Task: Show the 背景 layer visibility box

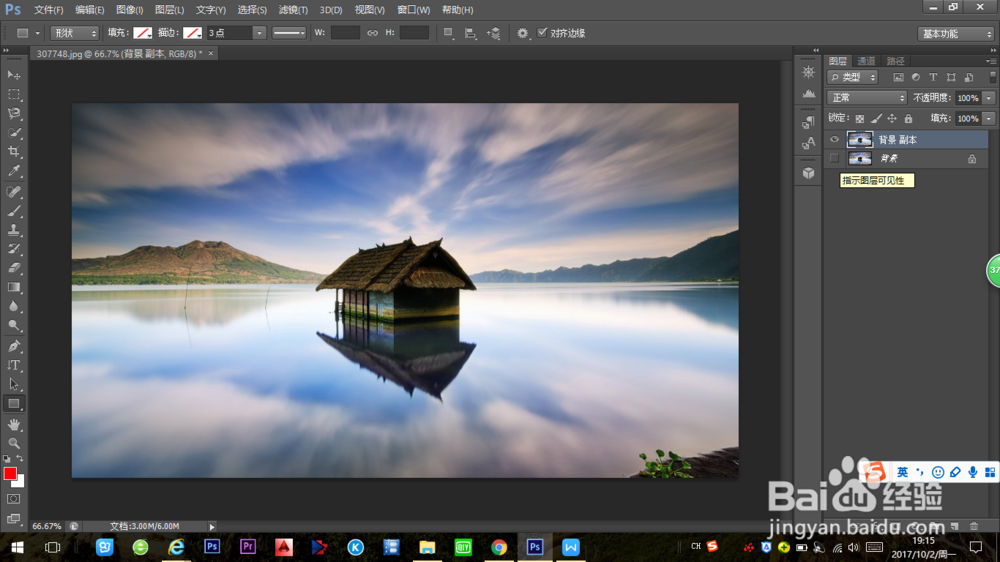Action: [x=834, y=158]
